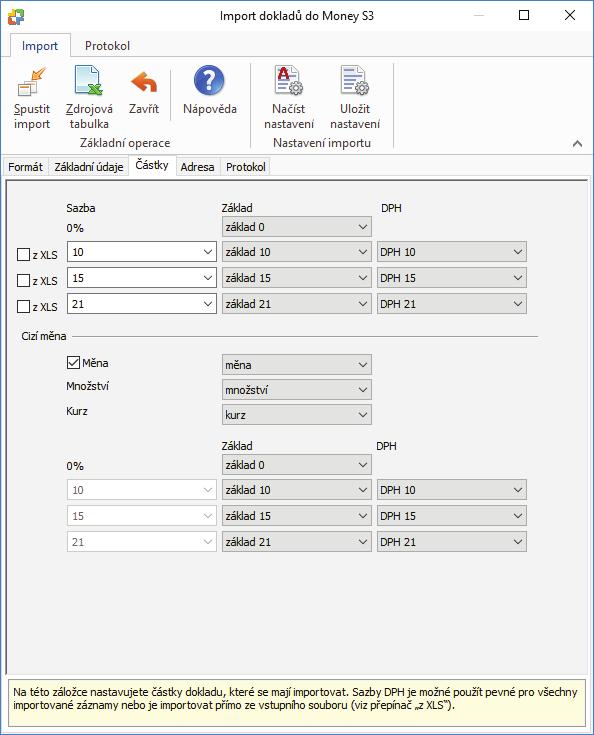Open the upper DPH 15 dropdown

452,278
